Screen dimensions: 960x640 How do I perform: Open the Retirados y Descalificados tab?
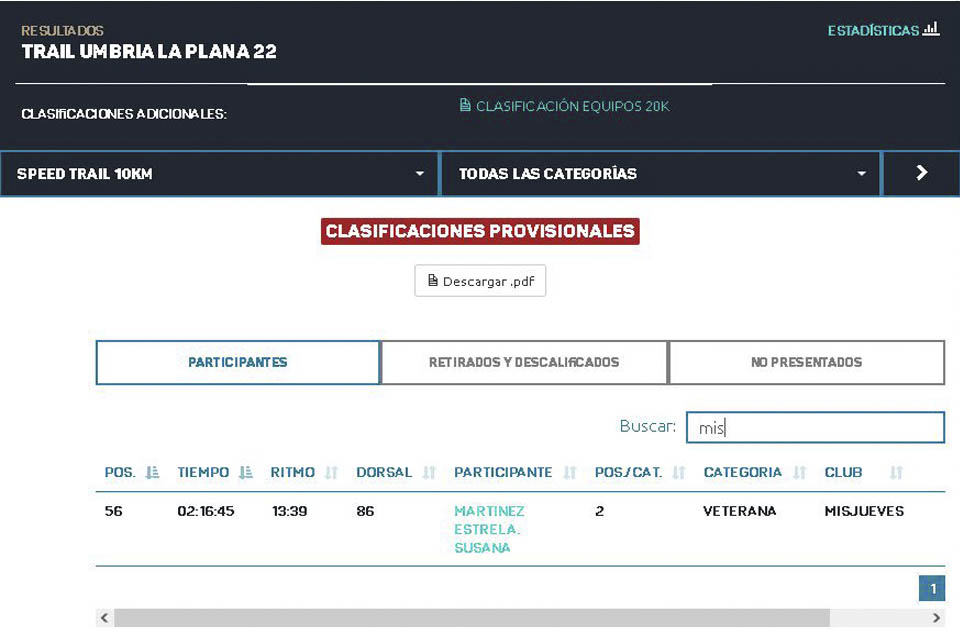(x=524, y=363)
